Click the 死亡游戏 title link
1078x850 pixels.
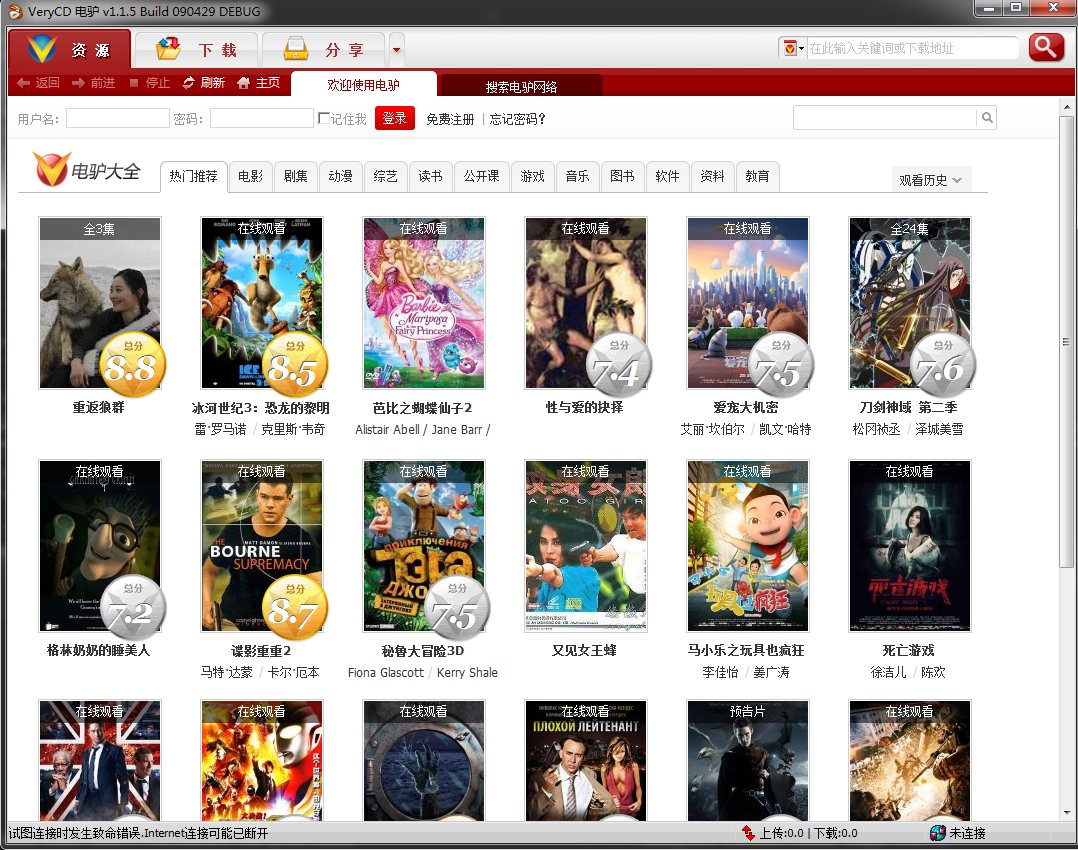pyautogui.click(x=908, y=651)
